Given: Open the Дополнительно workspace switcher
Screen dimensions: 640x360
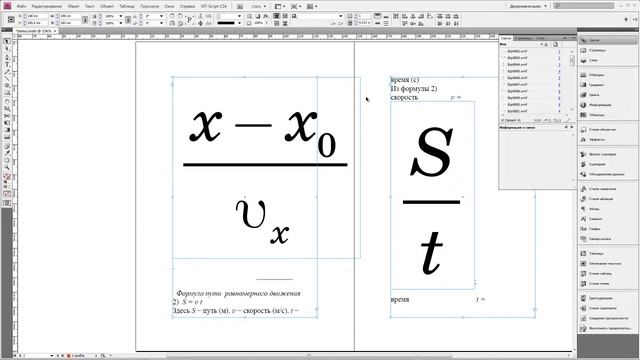Looking at the screenshot, I should [x=528, y=6].
